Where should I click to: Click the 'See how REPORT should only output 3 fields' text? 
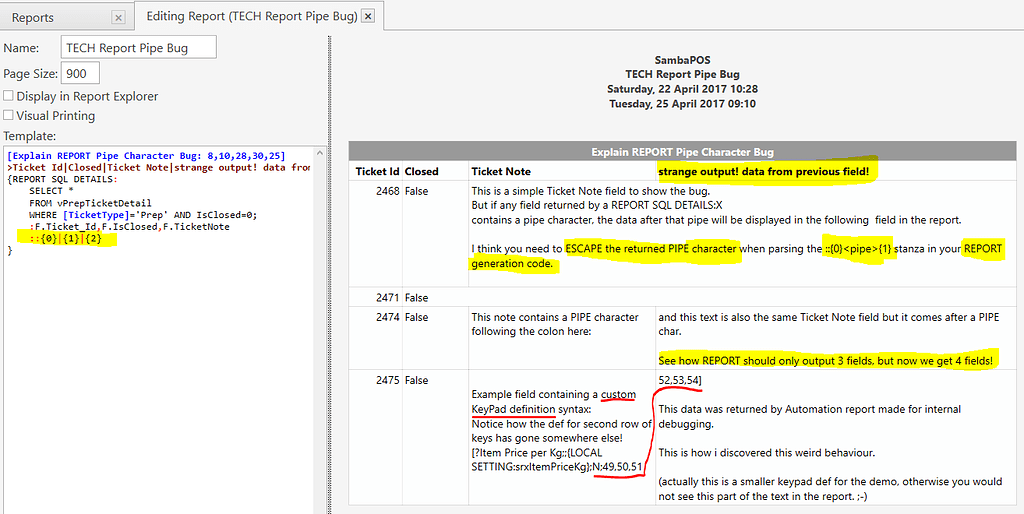point(826,361)
